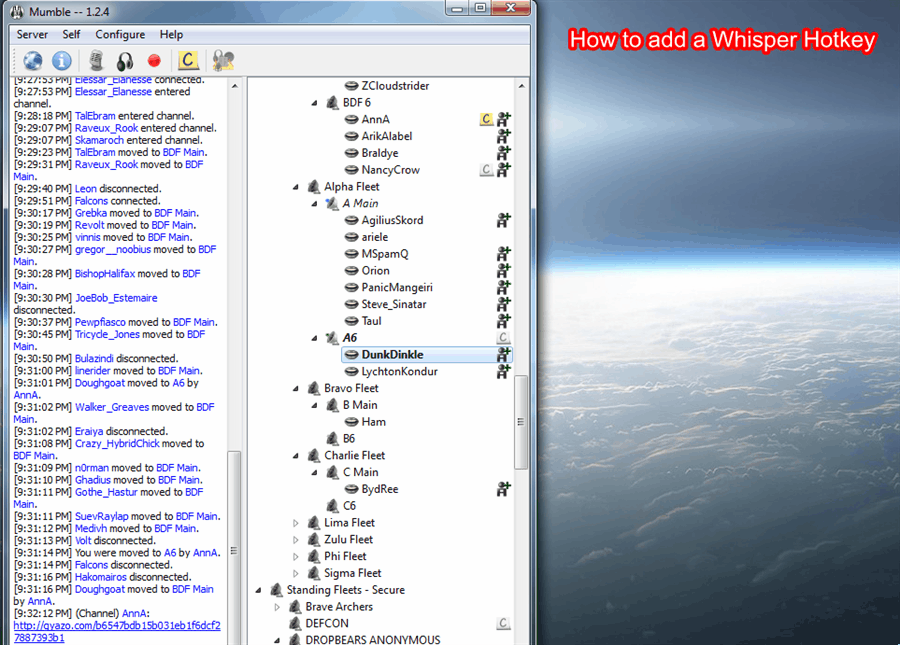This screenshot has height=645, width=900.
Task: Expand the Zulu Fleet channel
Action: [296, 539]
